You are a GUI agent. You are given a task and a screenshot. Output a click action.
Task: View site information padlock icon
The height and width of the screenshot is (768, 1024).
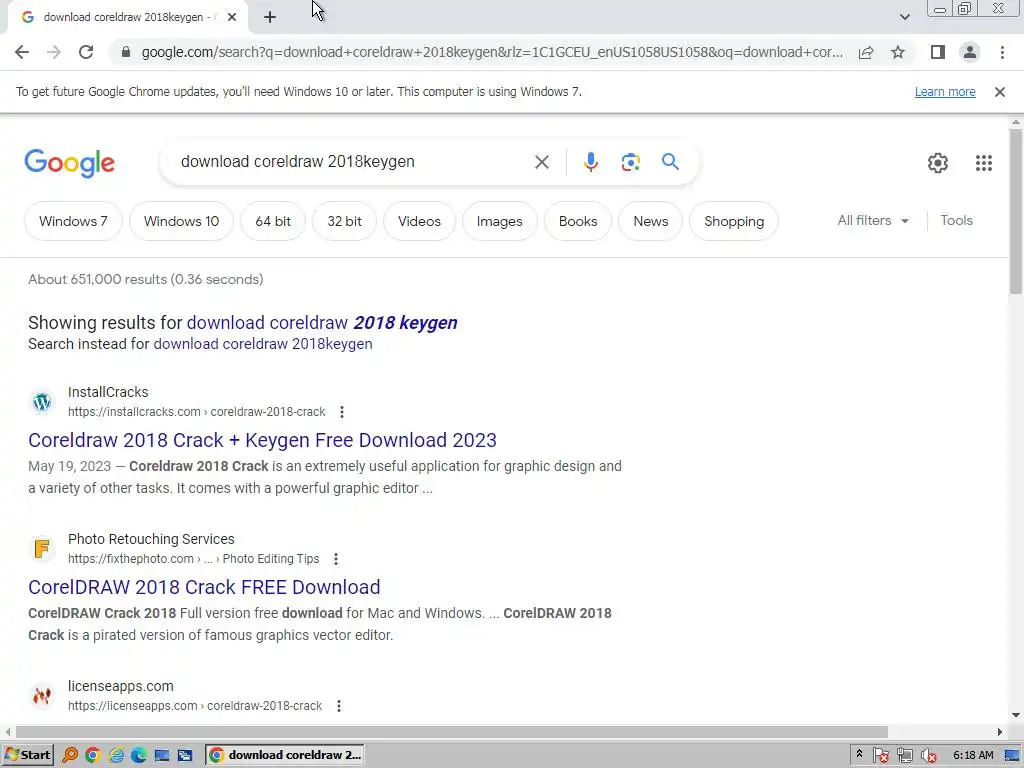(126, 52)
